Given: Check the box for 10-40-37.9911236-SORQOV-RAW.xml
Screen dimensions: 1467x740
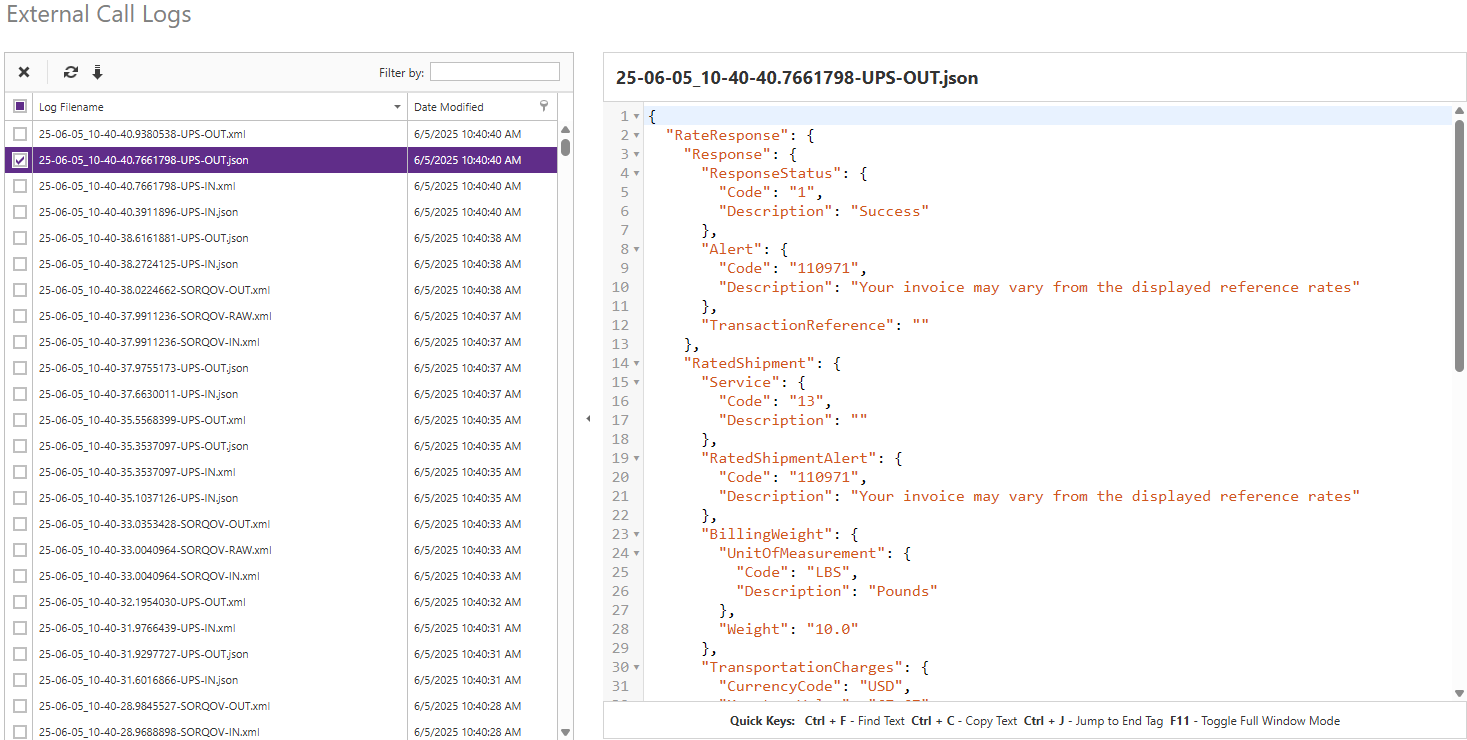Looking at the screenshot, I should (x=20, y=316).
